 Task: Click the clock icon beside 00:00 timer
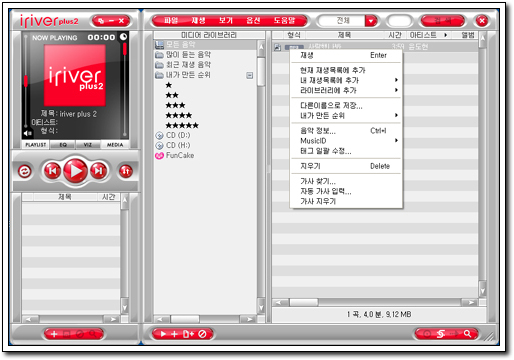coord(123,37)
